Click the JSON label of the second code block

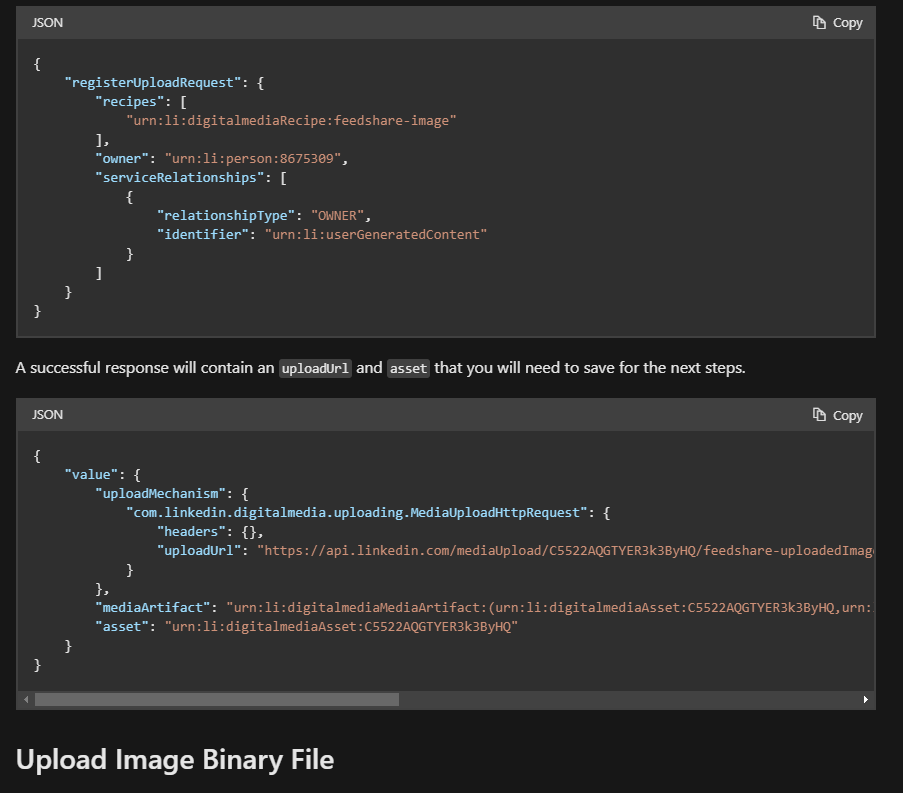point(47,415)
